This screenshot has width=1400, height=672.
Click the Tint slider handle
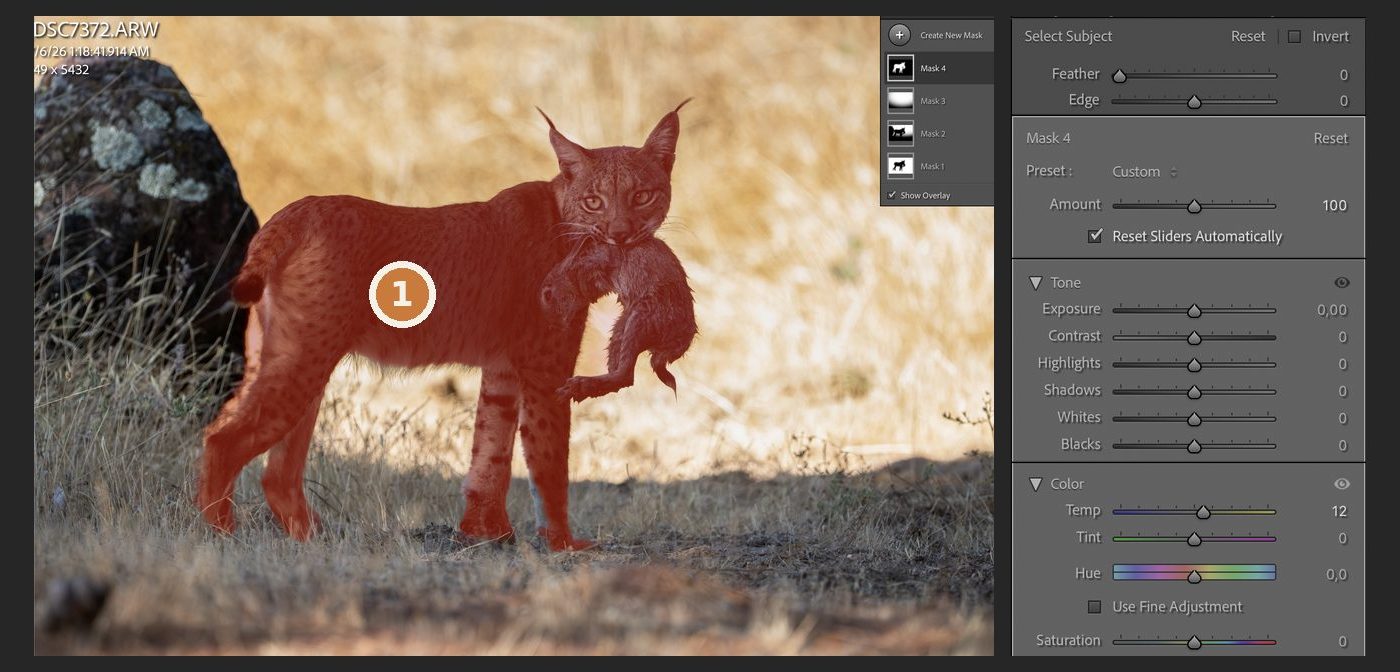[1194, 539]
